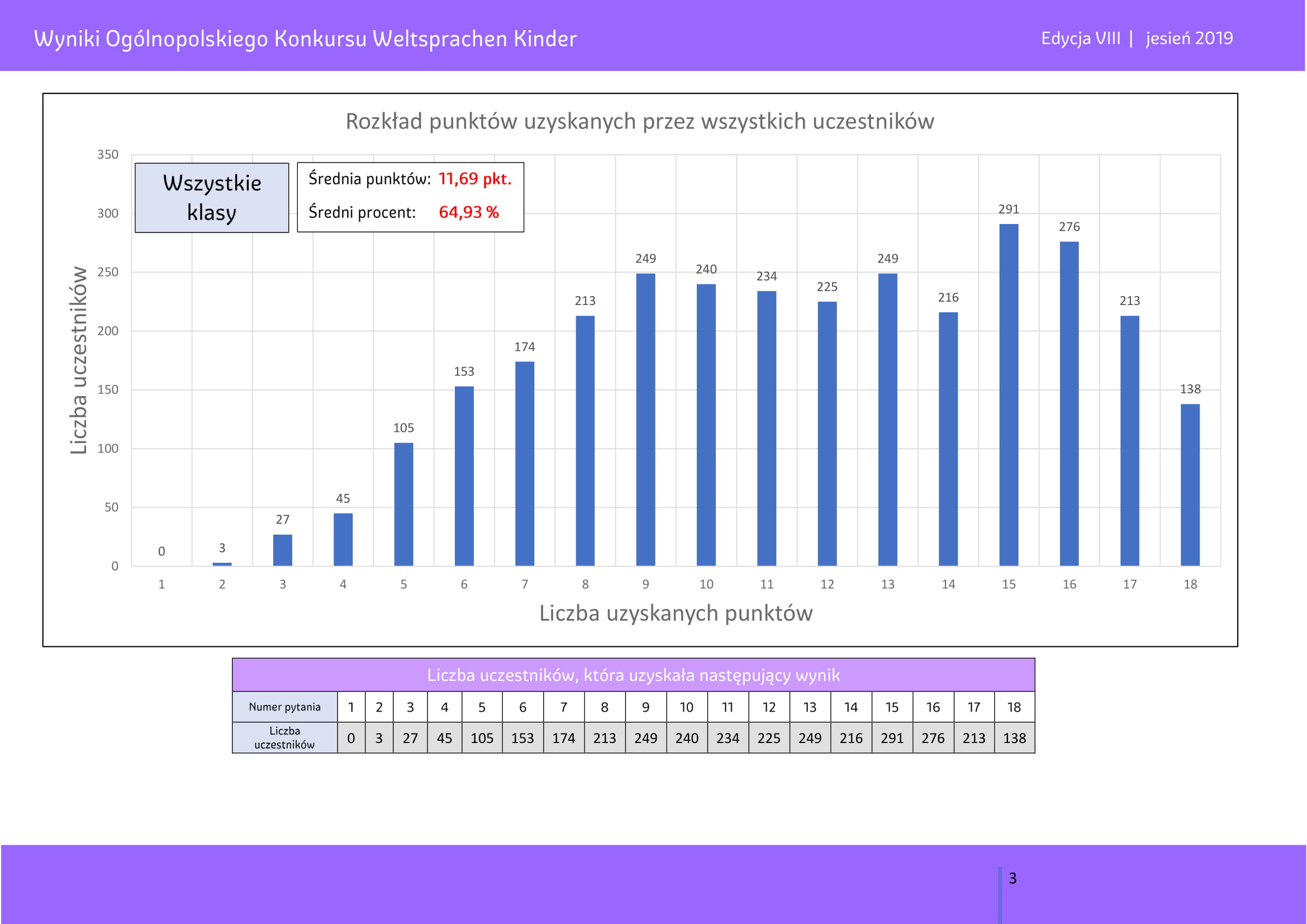Select the bar labeled 240
This screenshot has height=924, width=1307.
click(706, 425)
